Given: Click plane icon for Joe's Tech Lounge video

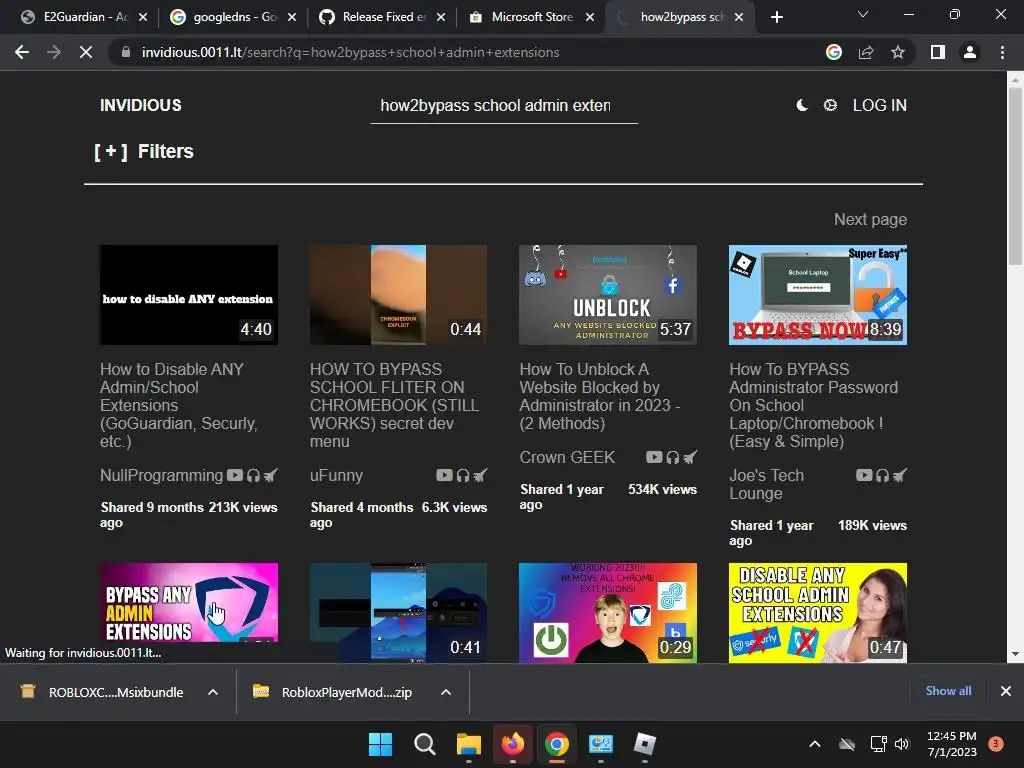Looking at the screenshot, I should point(900,475).
